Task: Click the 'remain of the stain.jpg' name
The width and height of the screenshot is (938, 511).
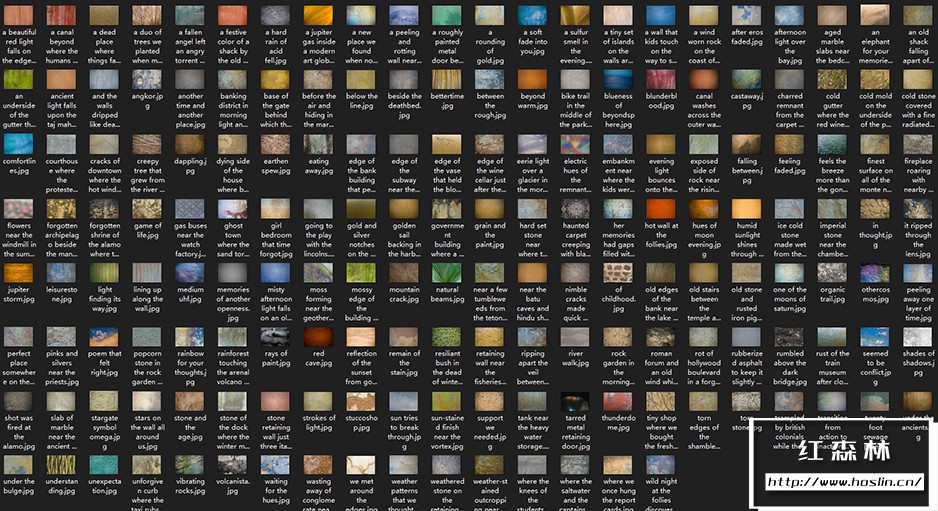Action: (x=404, y=363)
